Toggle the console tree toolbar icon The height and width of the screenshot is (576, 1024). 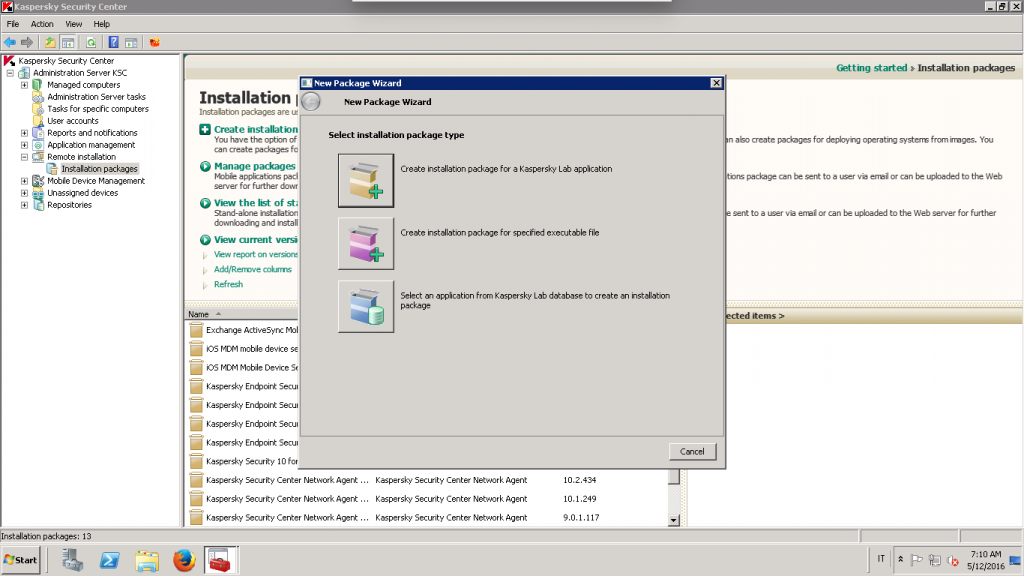coord(68,42)
